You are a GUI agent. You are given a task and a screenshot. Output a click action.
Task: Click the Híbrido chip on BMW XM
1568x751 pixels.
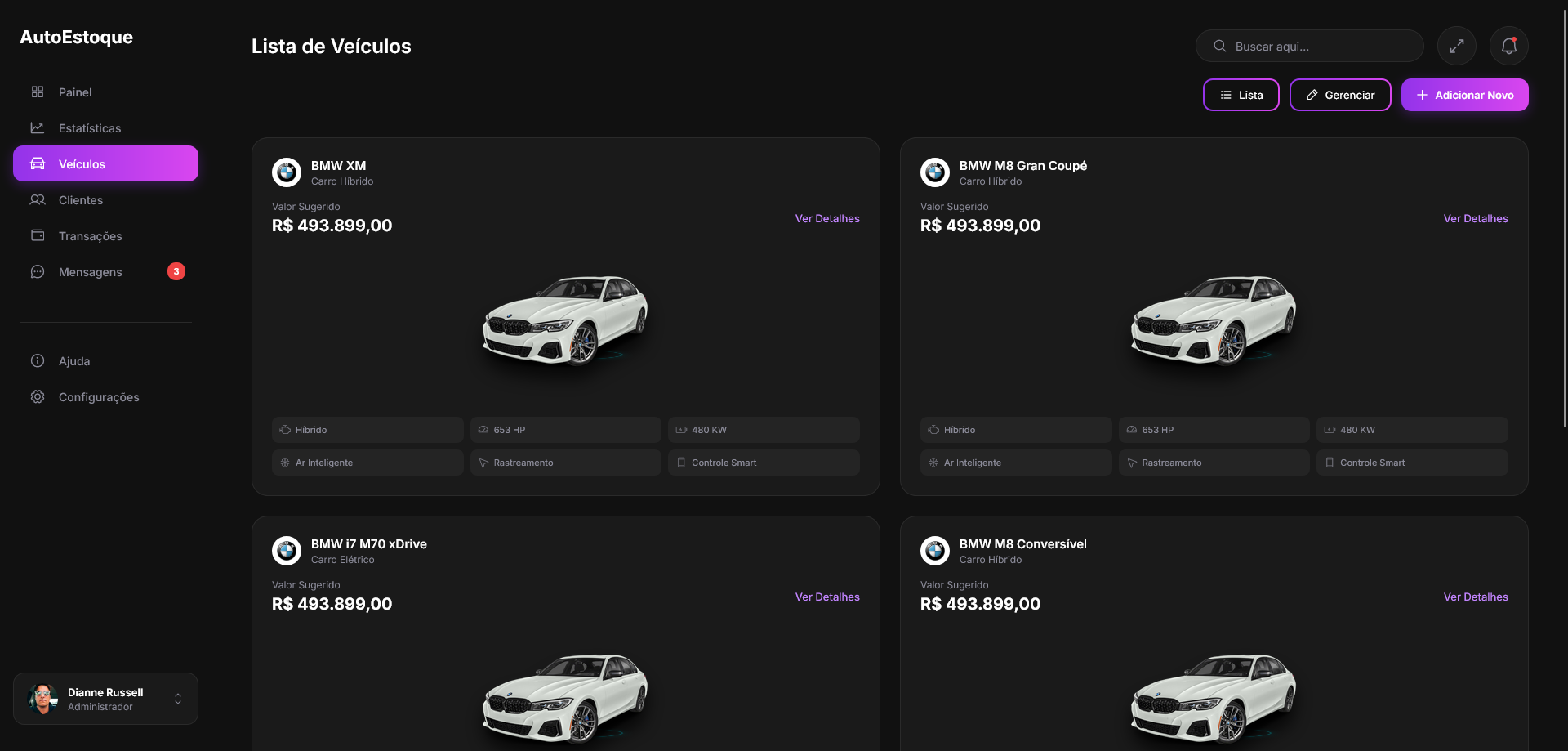point(367,429)
